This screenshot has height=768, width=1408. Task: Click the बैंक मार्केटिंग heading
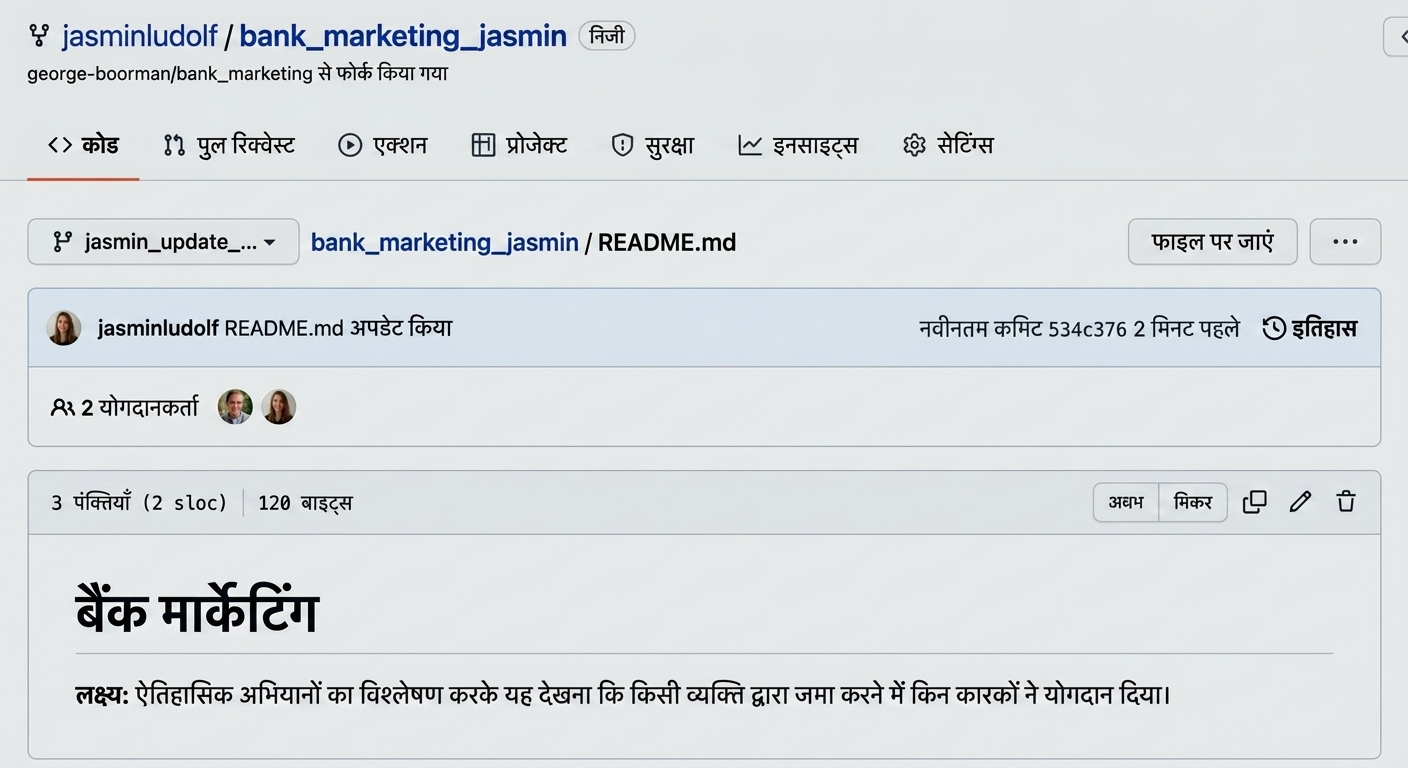tap(197, 612)
